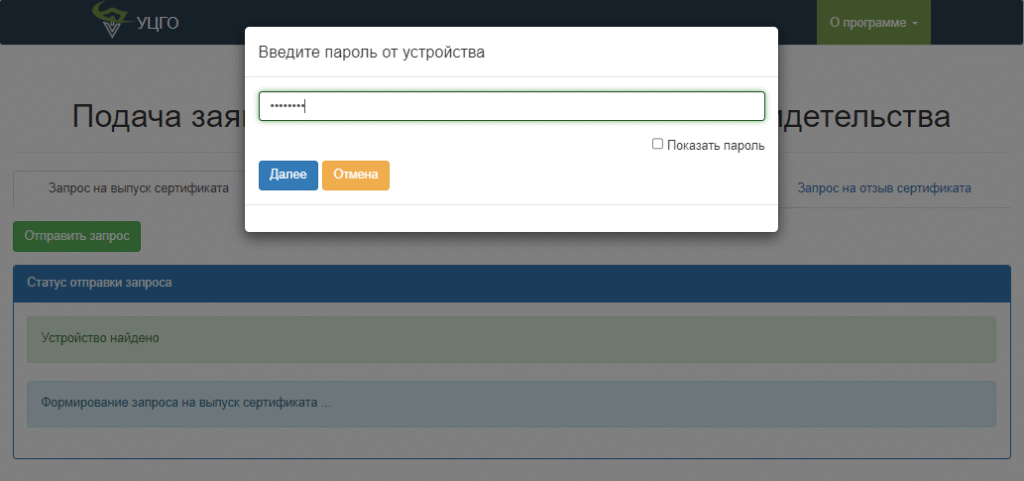1024x481 pixels.
Task: Enable the Показать пароль checkbox
Action: [x=658, y=144]
